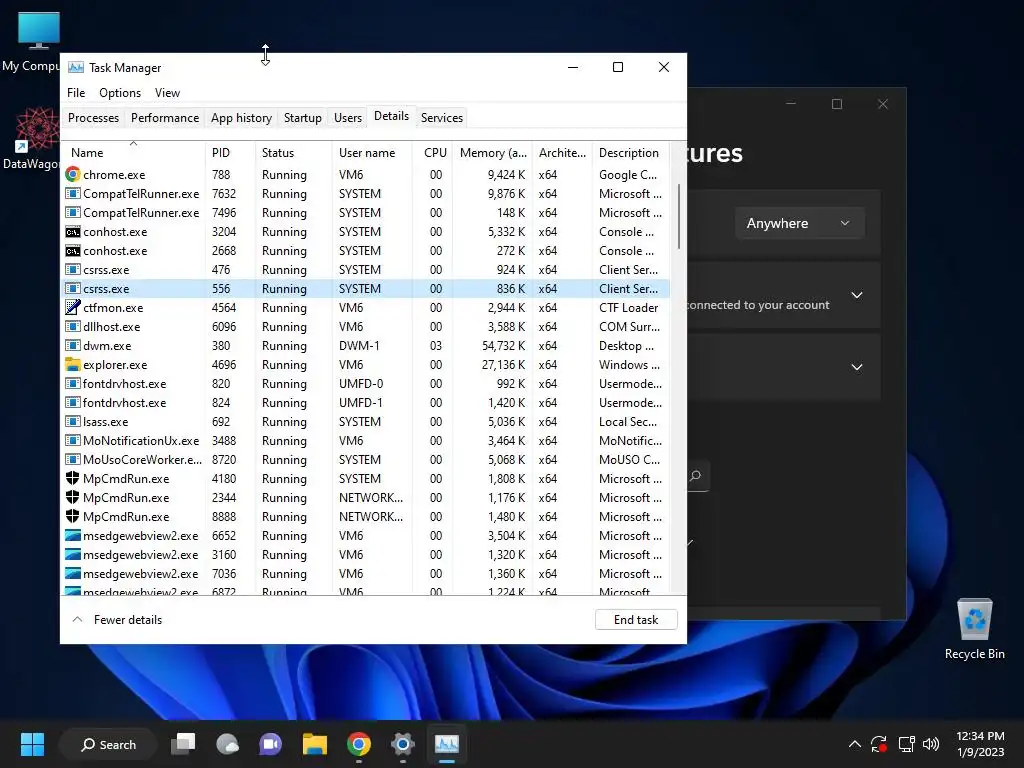This screenshot has height=768, width=1024.
Task: Sort processes by Name column header
Action: pyautogui.click(x=133, y=152)
